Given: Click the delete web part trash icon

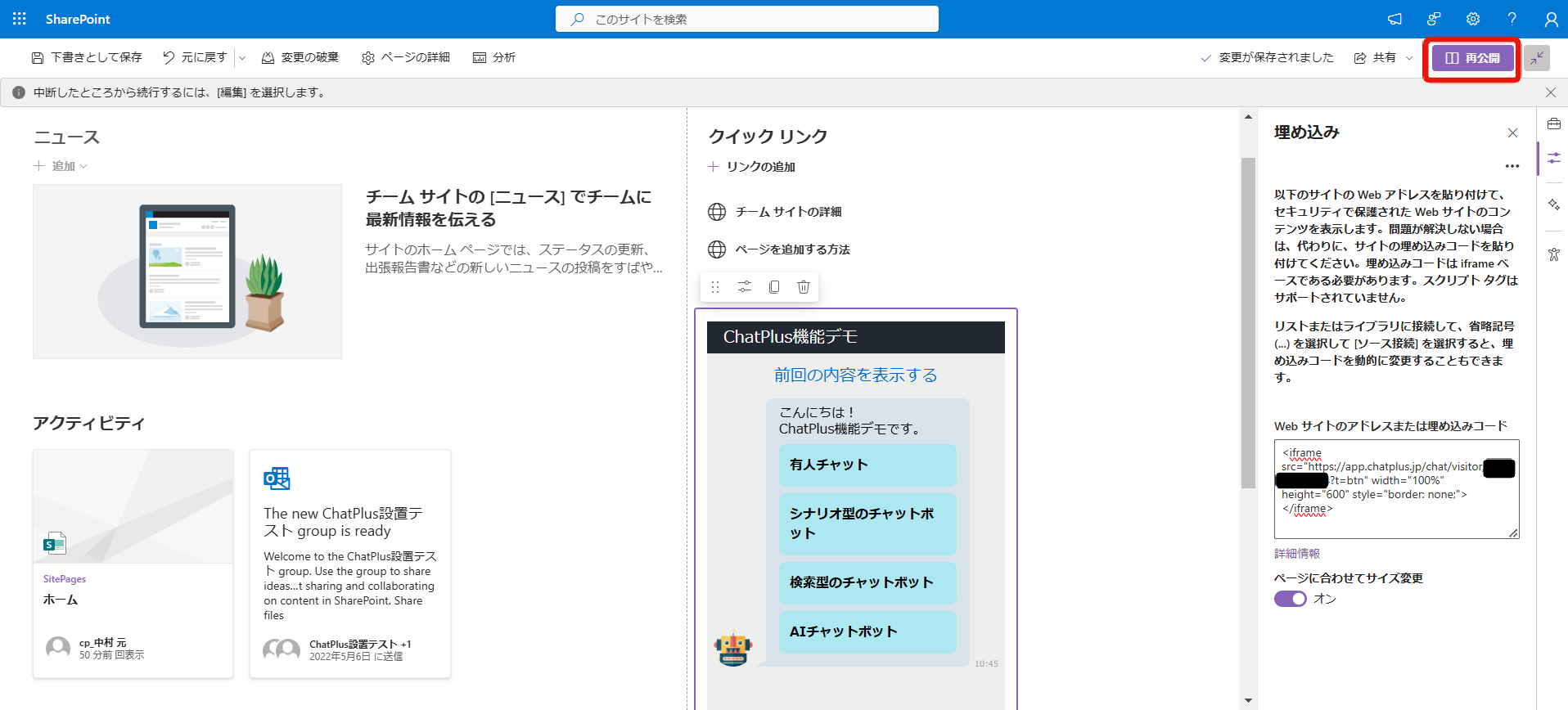Looking at the screenshot, I should [x=804, y=287].
